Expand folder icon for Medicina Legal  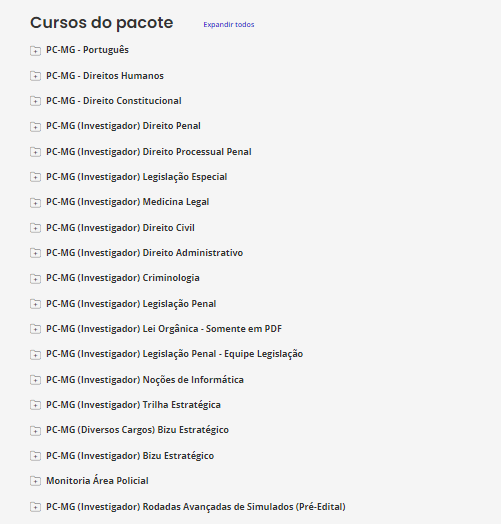tap(35, 202)
